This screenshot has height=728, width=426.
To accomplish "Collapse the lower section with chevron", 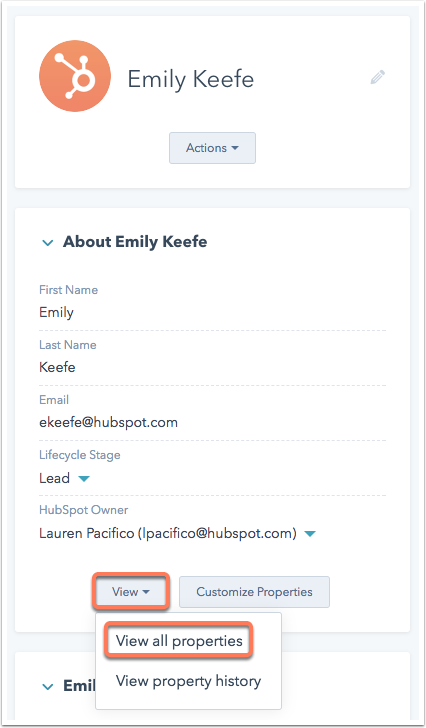I will click(x=48, y=687).
